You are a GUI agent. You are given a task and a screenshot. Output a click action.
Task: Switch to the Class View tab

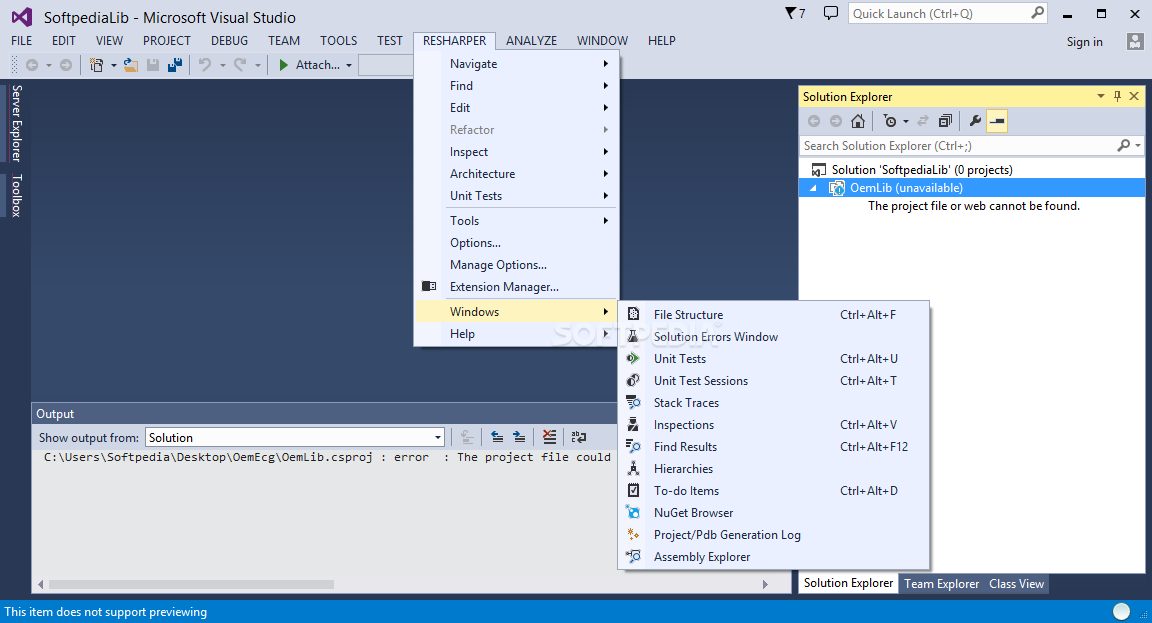coord(1016,583)
